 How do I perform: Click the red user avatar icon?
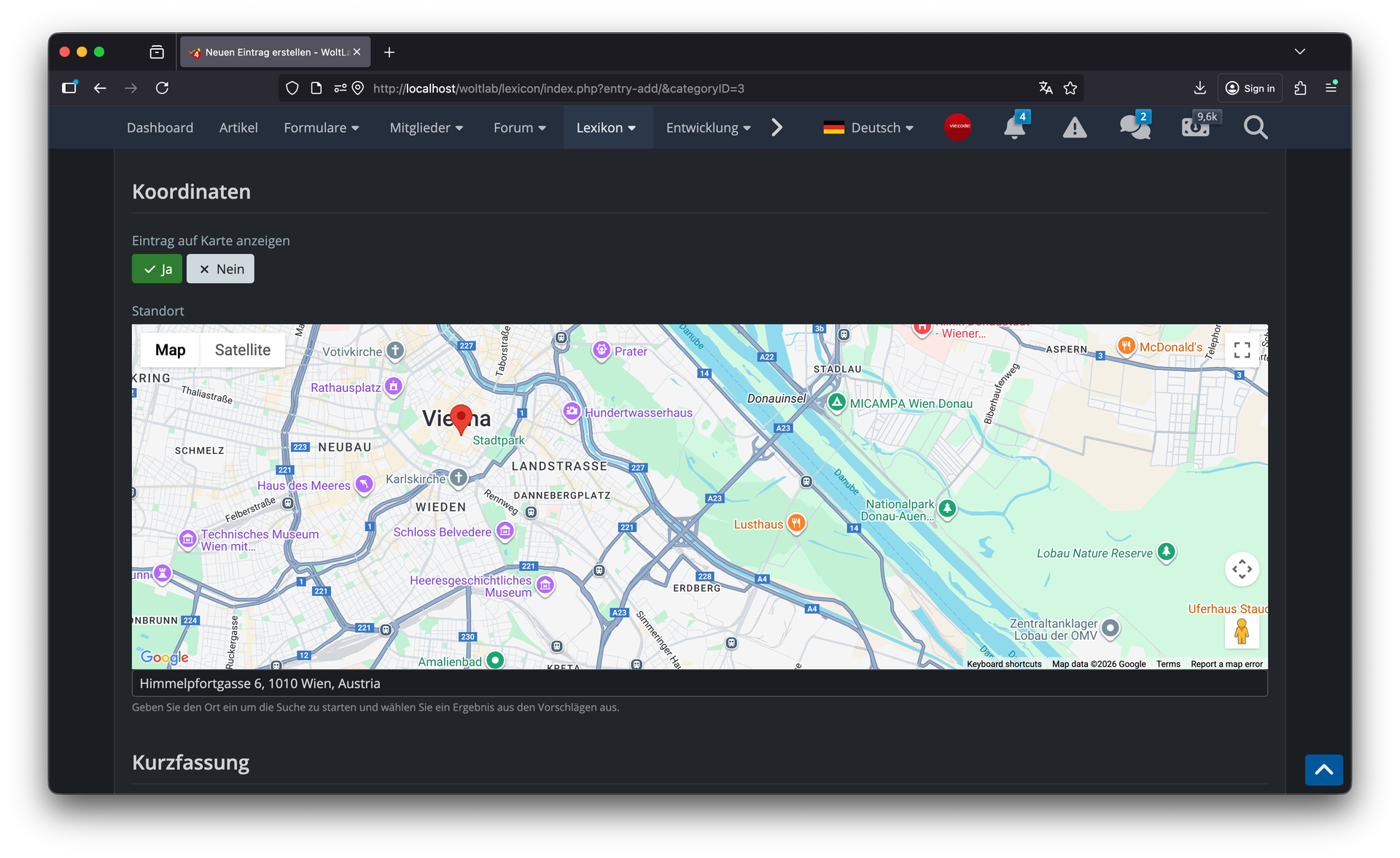(x=957, y=127)
